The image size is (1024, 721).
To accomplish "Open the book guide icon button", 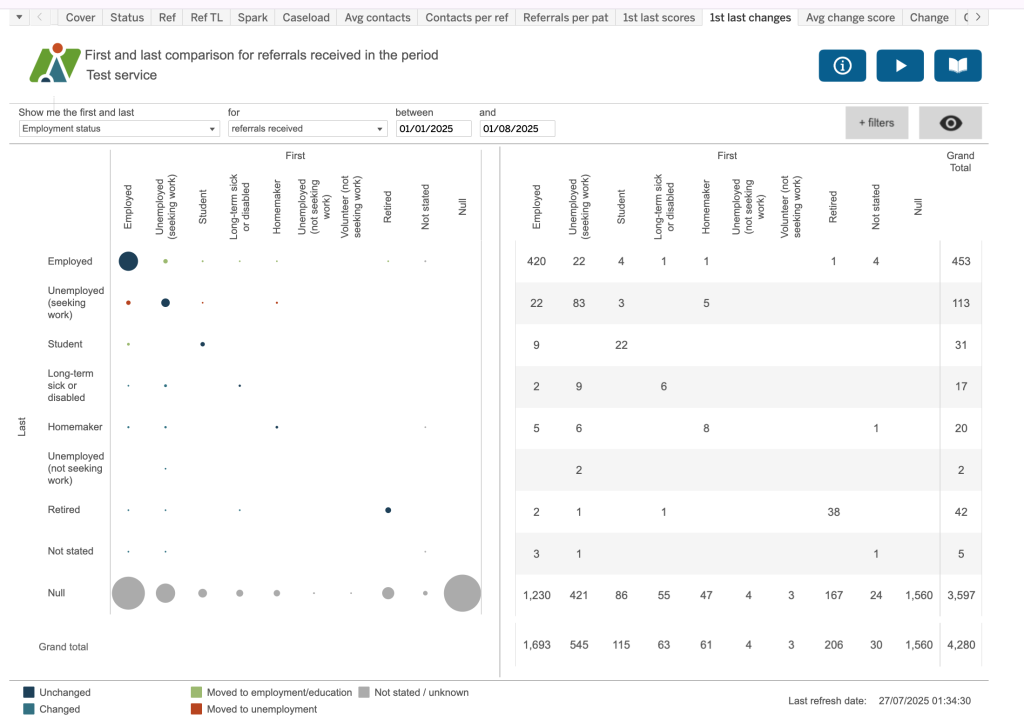I will point(957,66).
